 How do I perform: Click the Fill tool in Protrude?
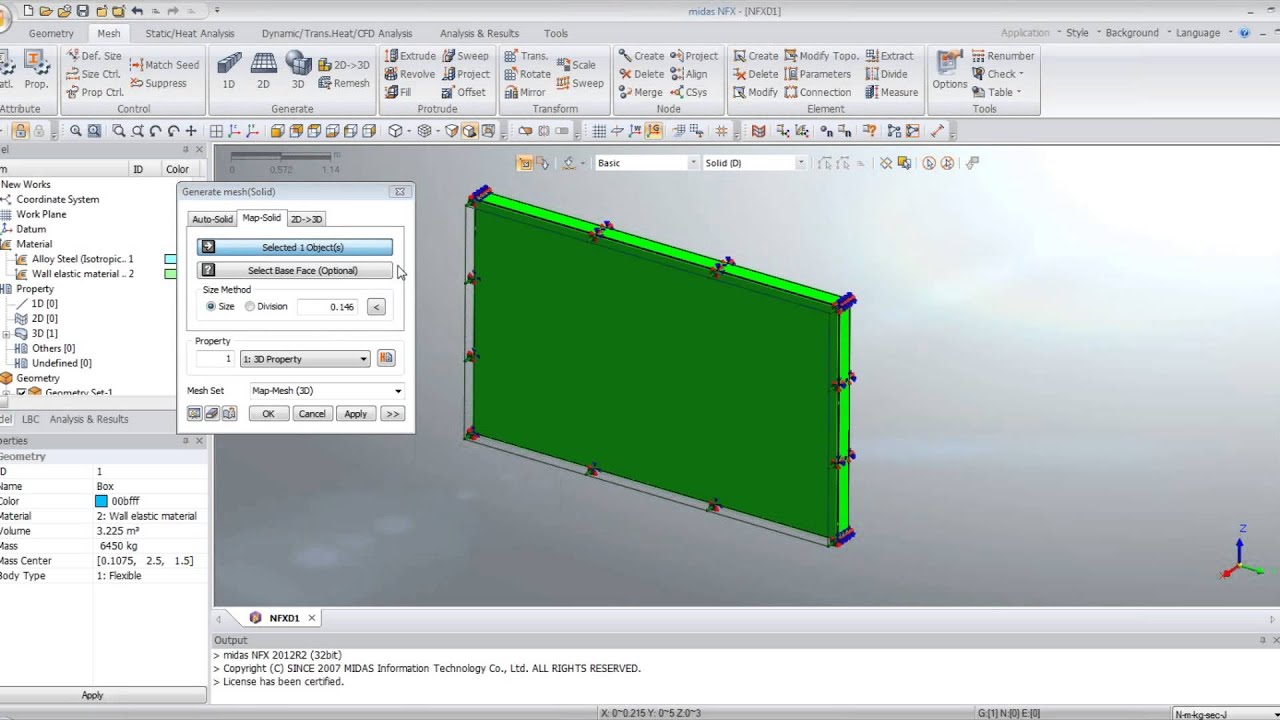[398, 92]
